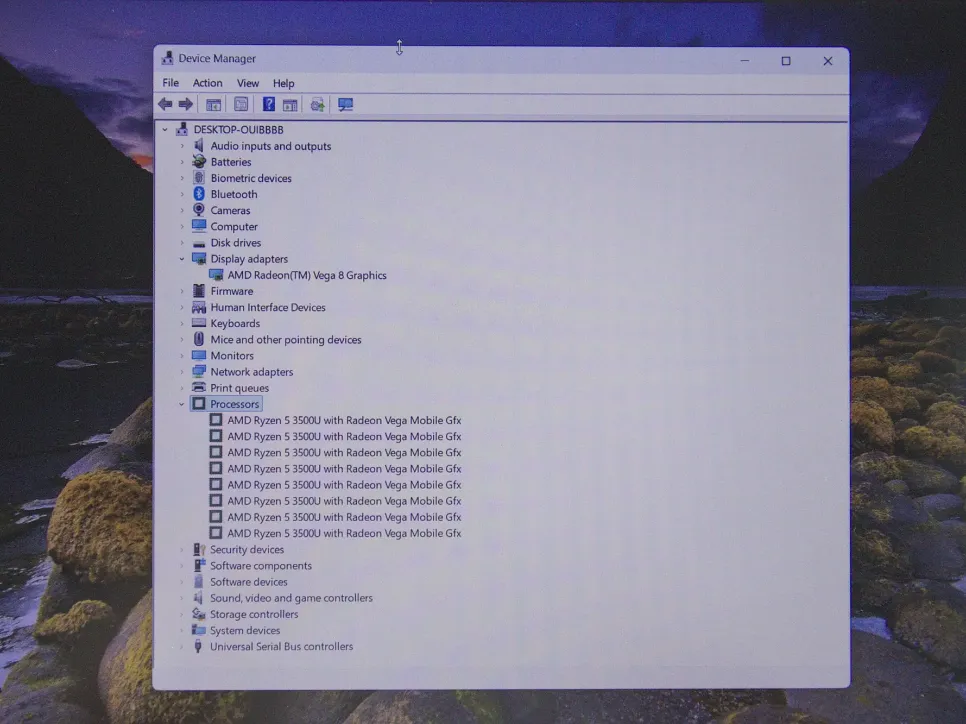
Task: Select the Cameras category label
Action: pyautogui.click(x=230, y=210)
